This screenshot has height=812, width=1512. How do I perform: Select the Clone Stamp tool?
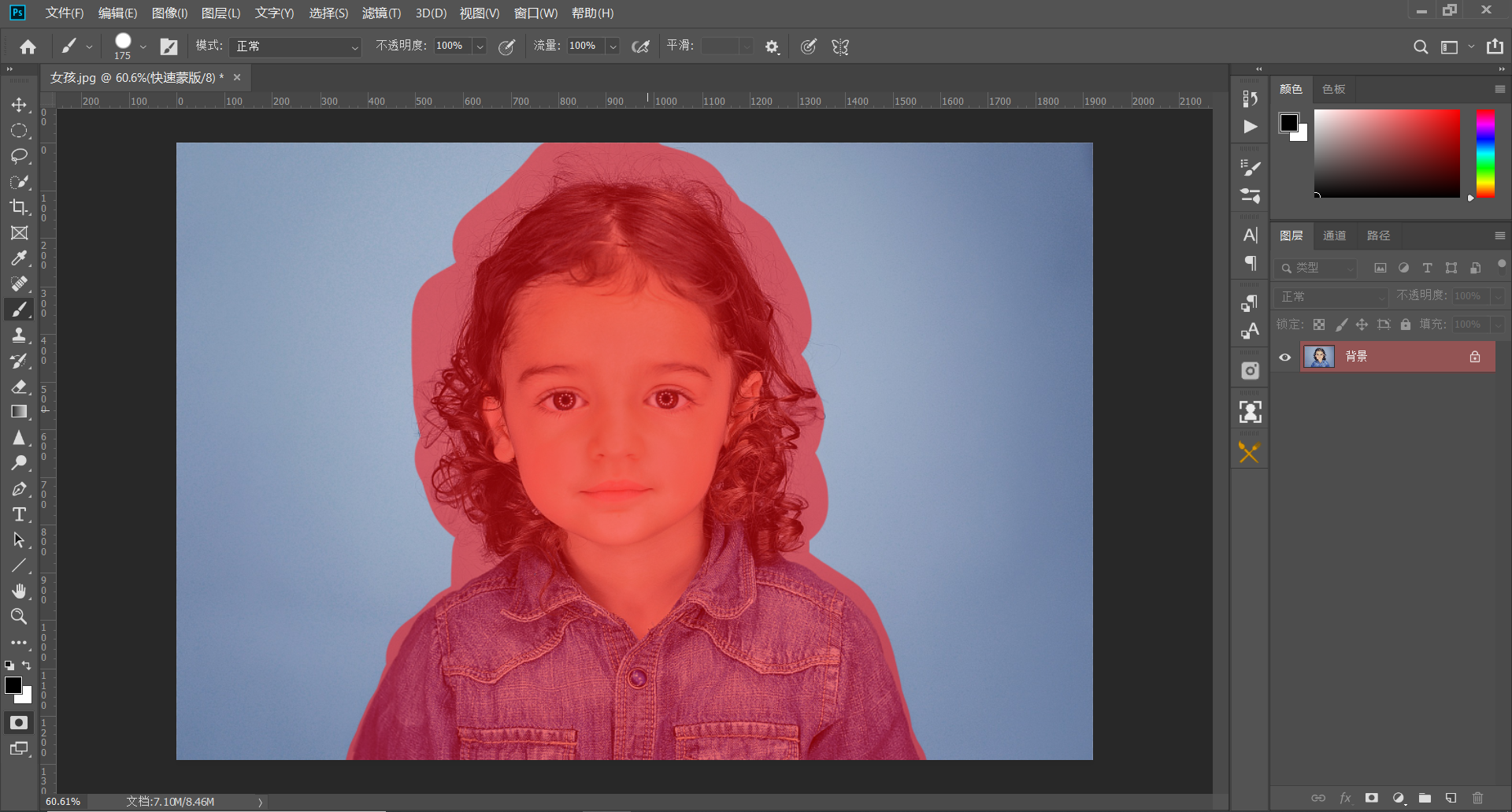point(19,336)
